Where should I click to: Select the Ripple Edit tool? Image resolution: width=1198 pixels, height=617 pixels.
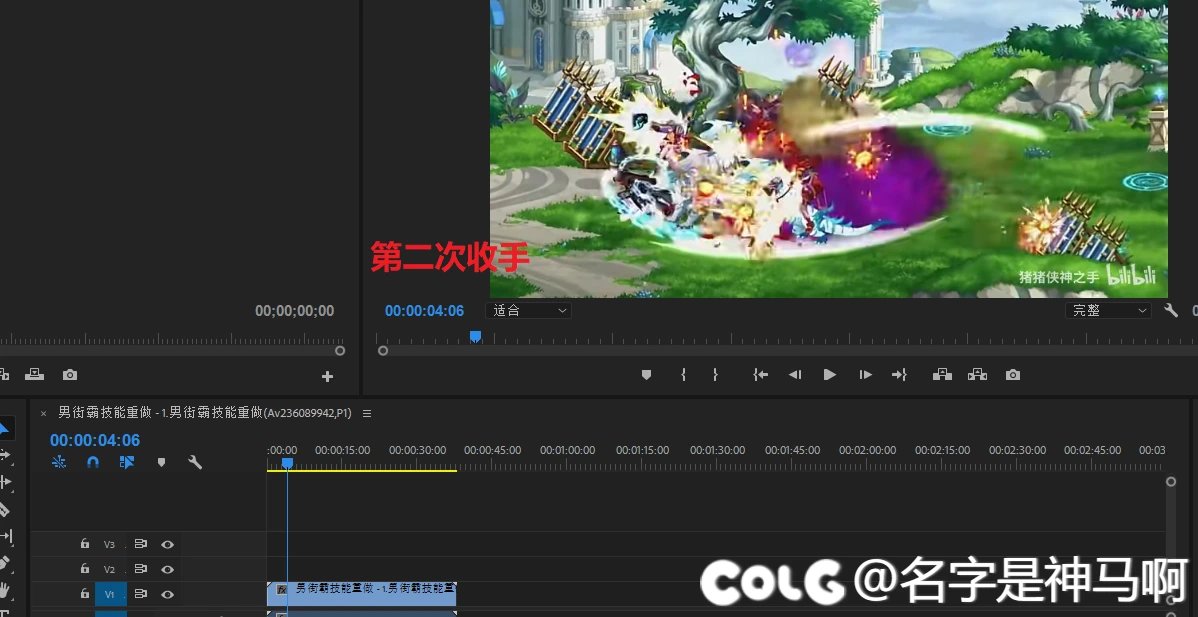point(5,482)
